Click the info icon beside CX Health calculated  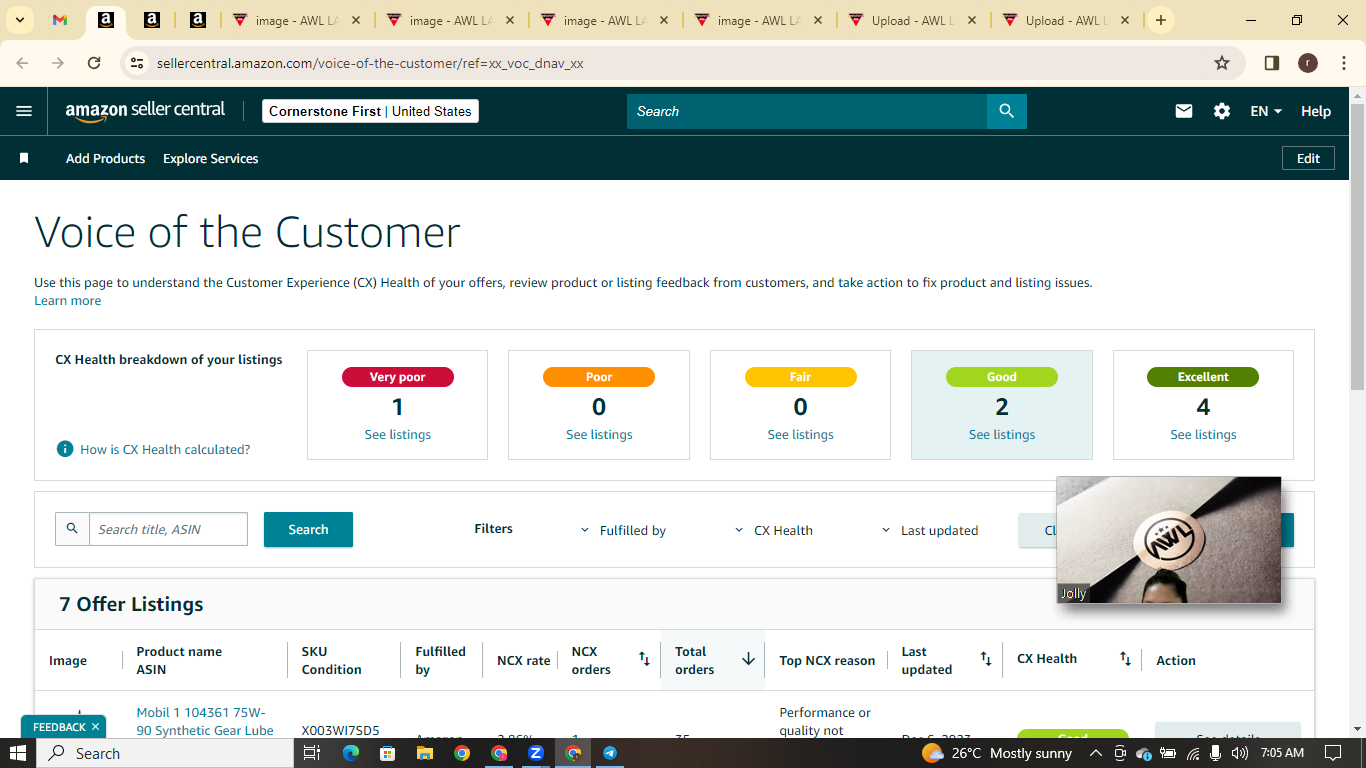[65, 449]
